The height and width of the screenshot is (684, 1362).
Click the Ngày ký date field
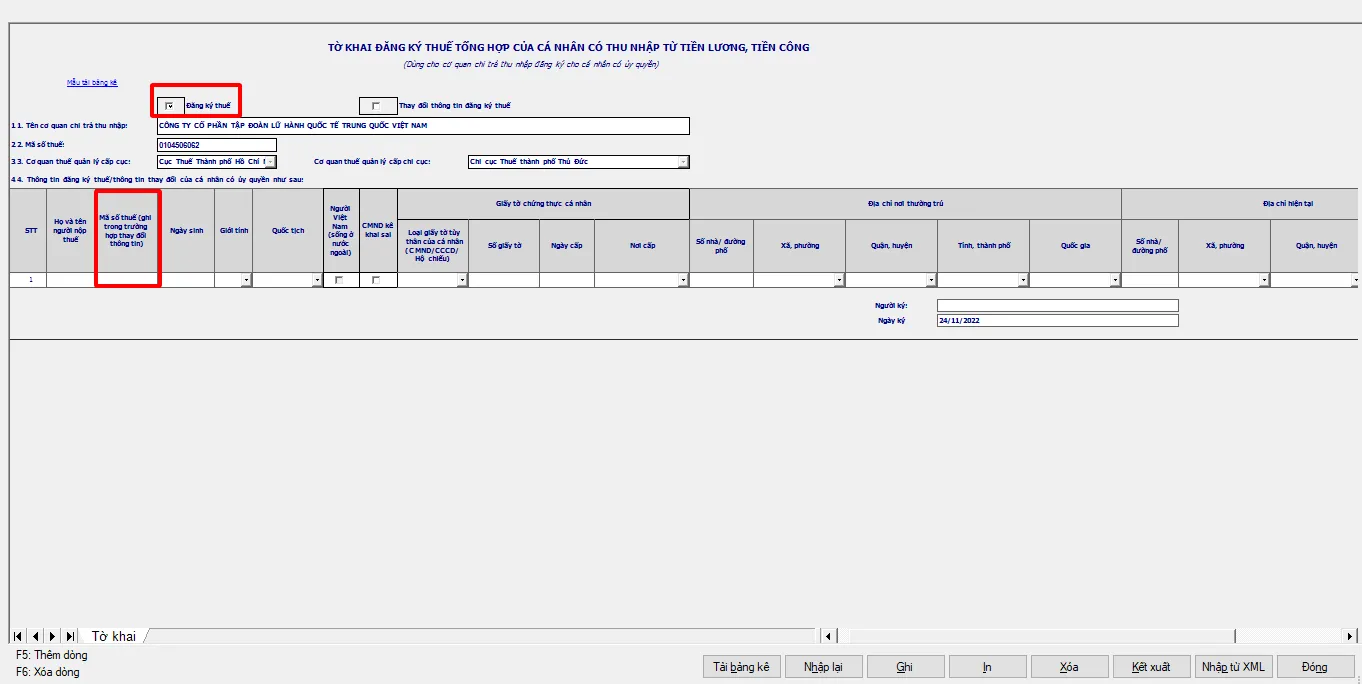click(1057, 321)
